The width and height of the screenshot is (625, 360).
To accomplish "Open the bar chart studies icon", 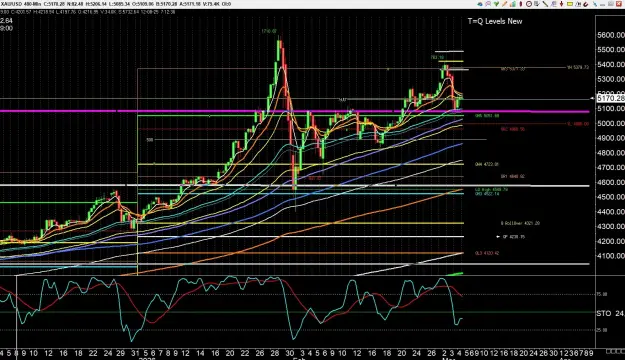I will coord(513,4).
